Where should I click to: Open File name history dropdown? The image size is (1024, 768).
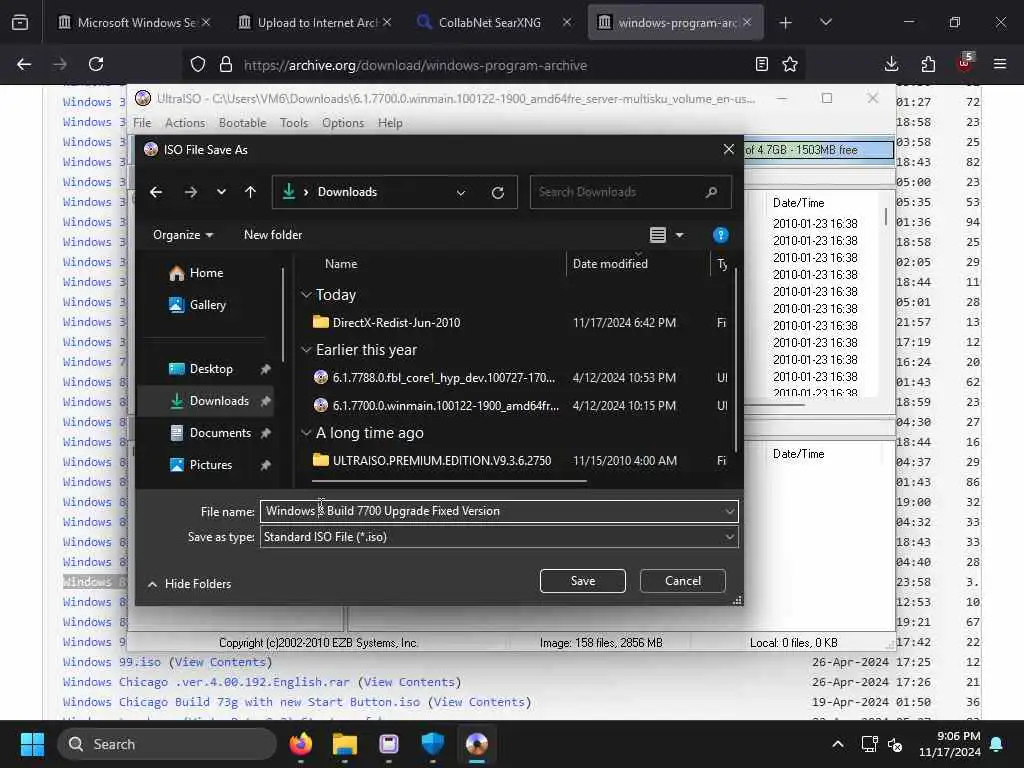(x=729, y=511)
